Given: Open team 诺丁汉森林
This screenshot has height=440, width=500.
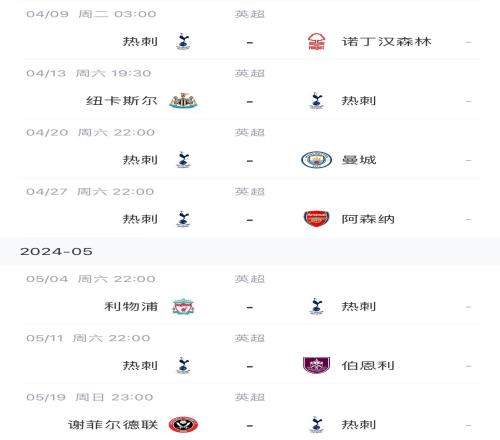Looking at the screenshot, I should pos(386,42).
